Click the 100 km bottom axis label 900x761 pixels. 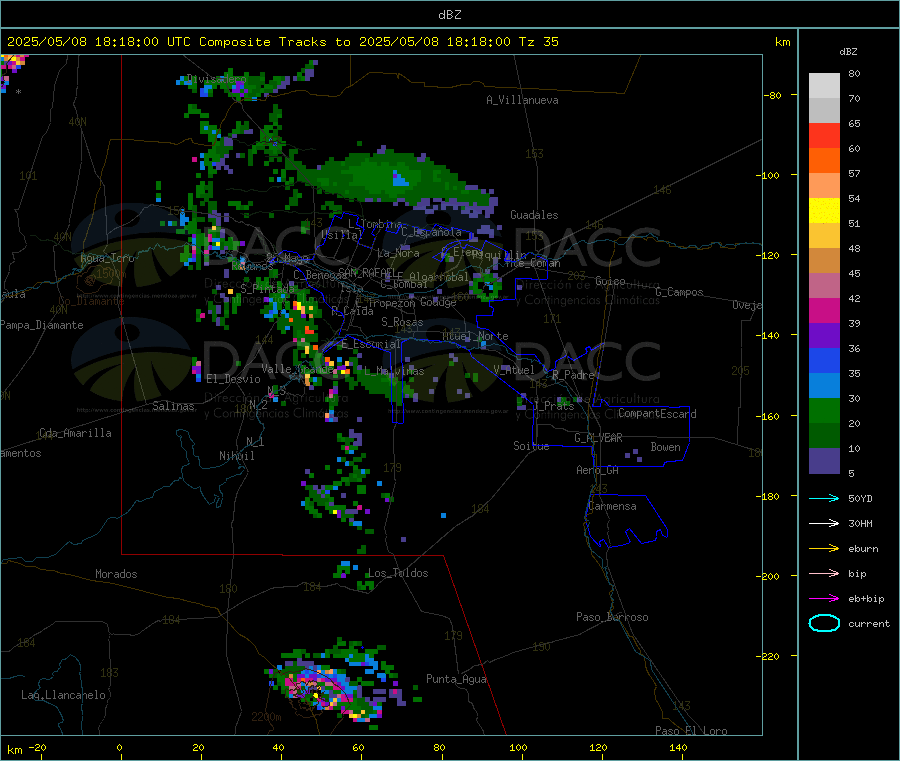click(x=518, y=747)
